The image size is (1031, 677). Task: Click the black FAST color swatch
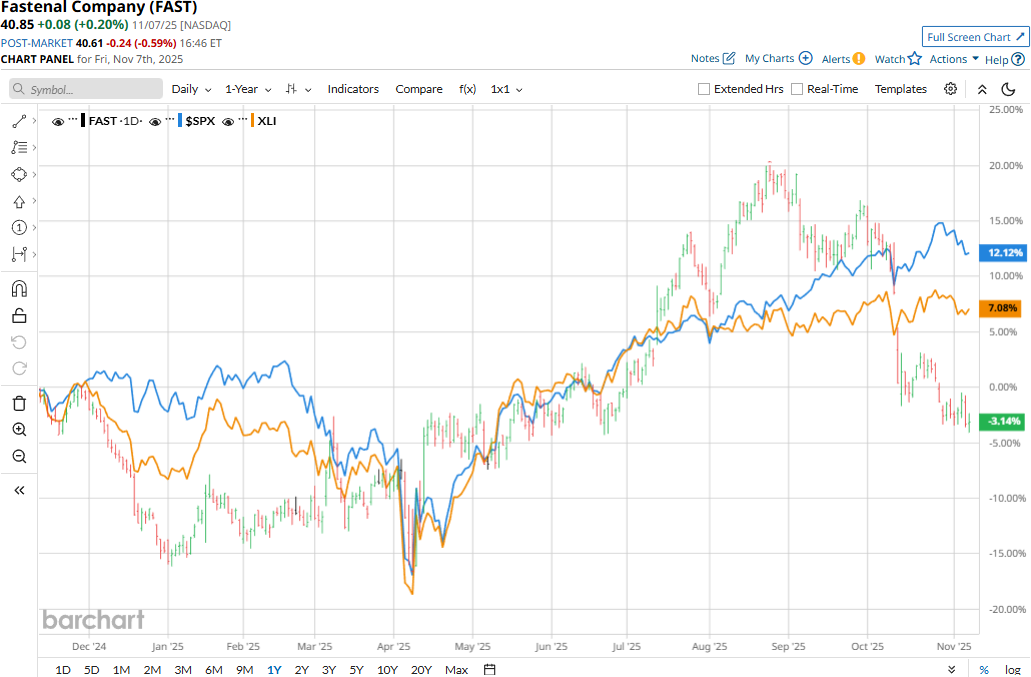(83, 121)
